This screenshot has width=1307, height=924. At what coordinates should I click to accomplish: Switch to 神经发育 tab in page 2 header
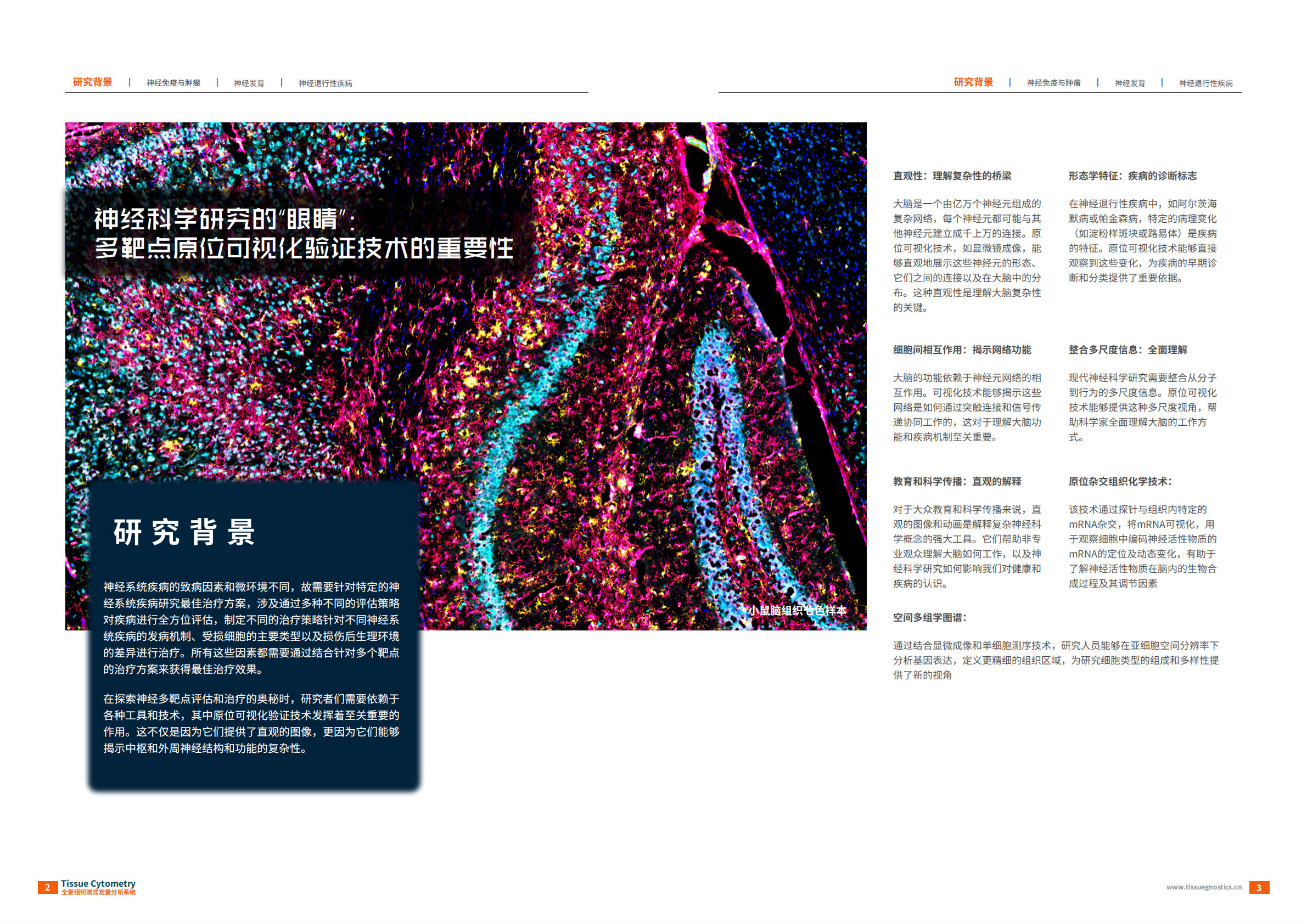(249, 83)
